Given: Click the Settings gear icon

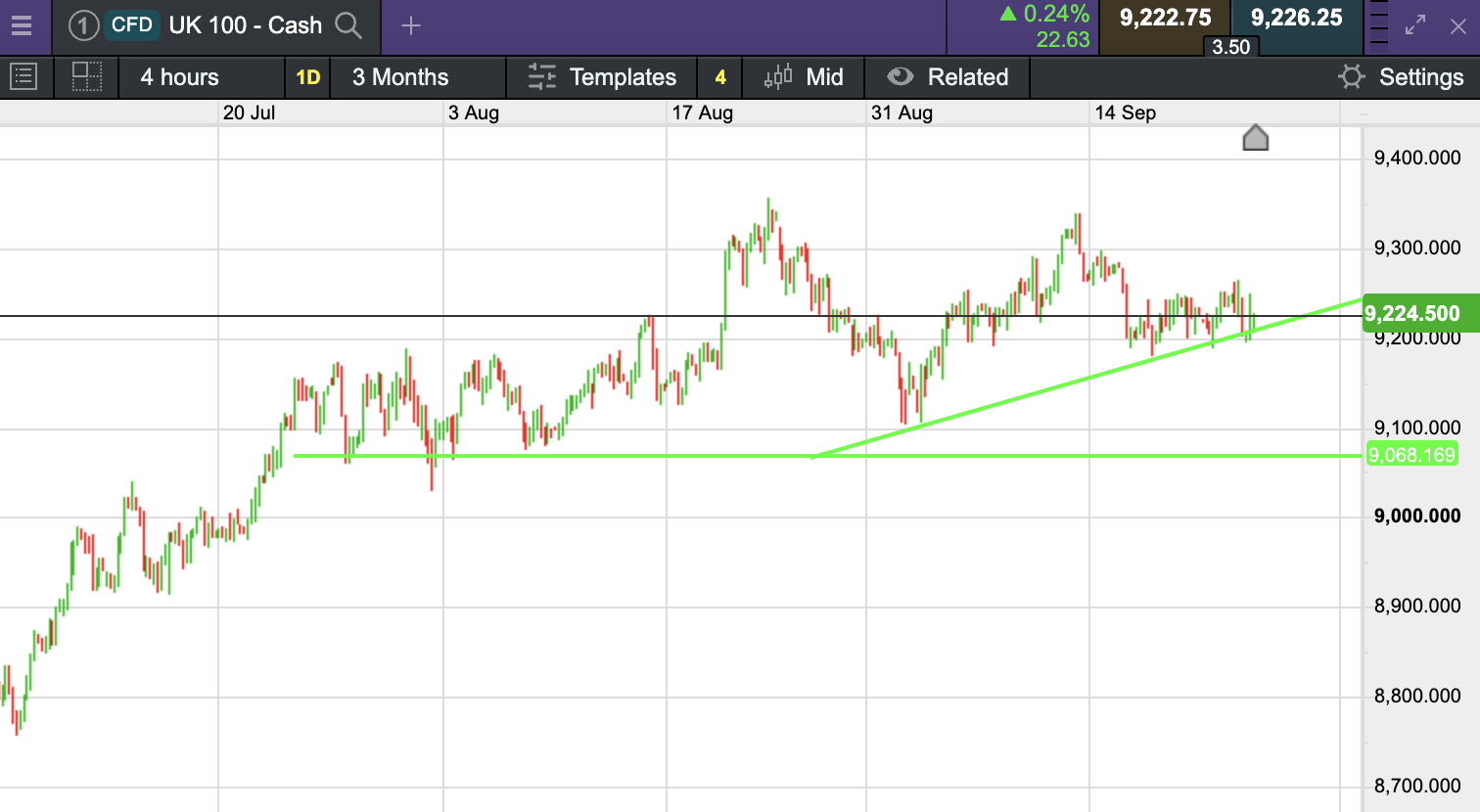Looking at the screenshot, I should (1352, 76).
